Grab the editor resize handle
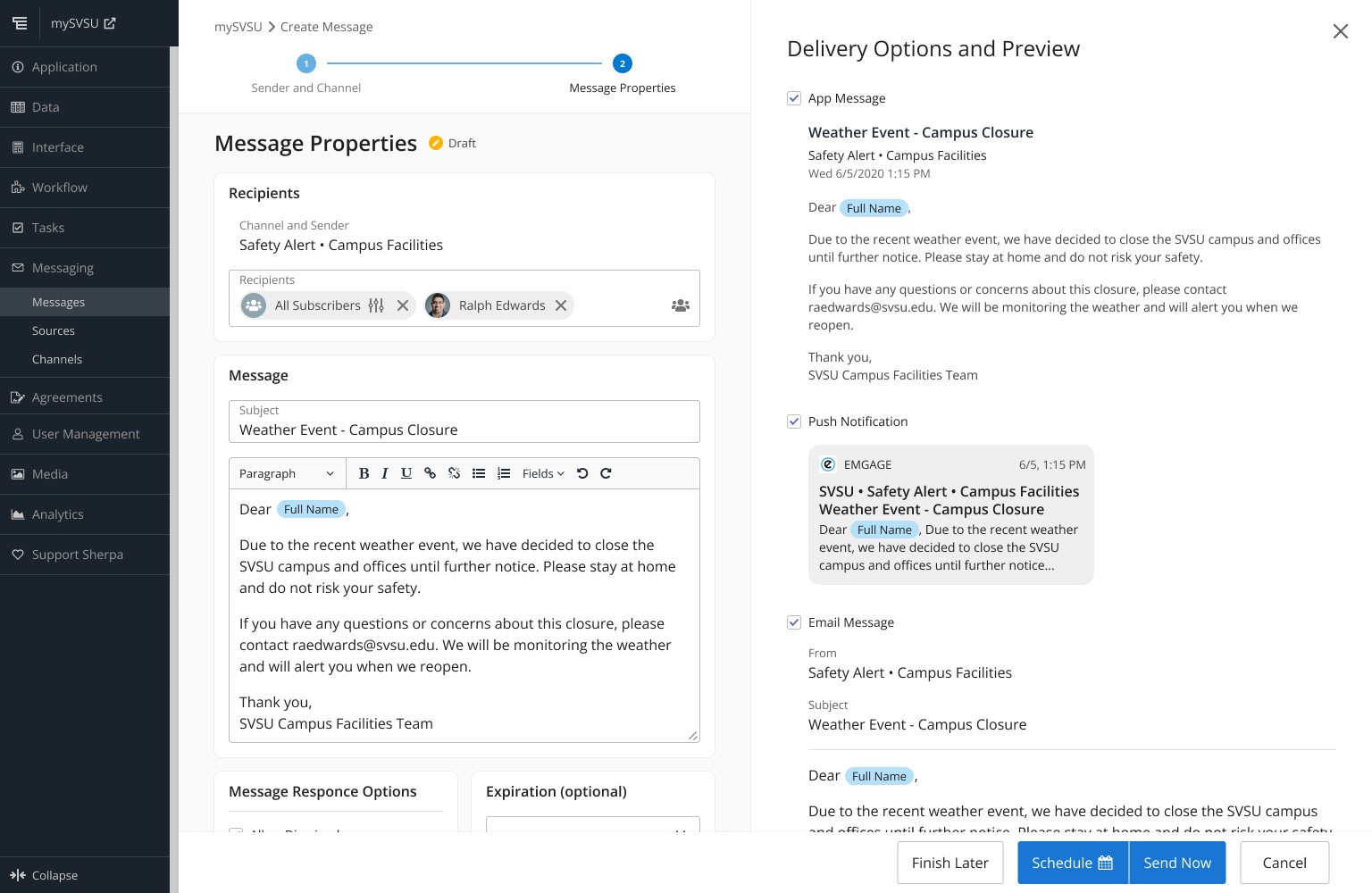 point(693,736)
